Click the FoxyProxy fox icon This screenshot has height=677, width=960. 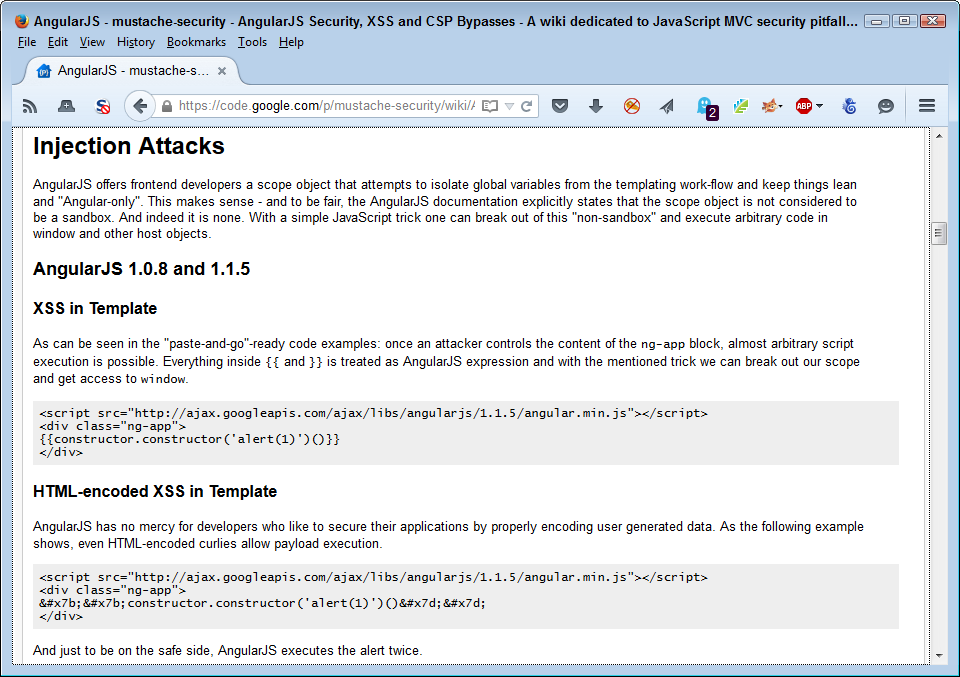point(768,105)
